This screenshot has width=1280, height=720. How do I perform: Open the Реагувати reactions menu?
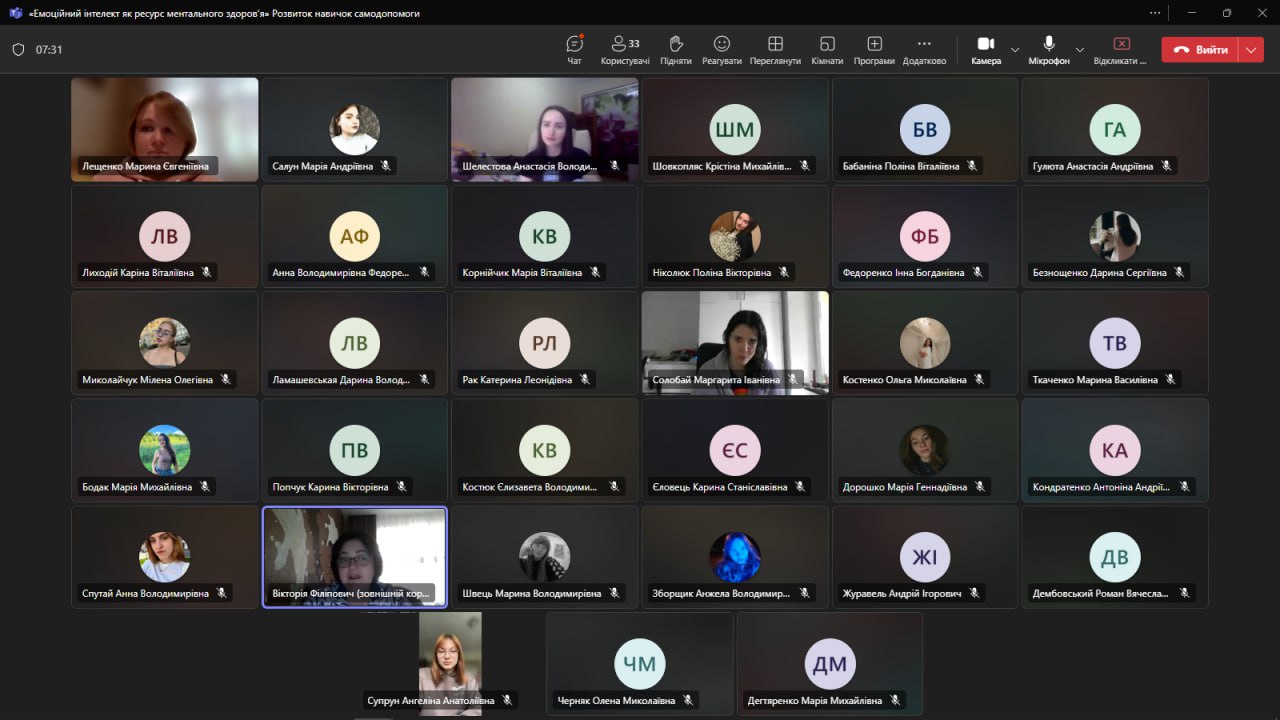pyautogui.click(x=722, y=49)
